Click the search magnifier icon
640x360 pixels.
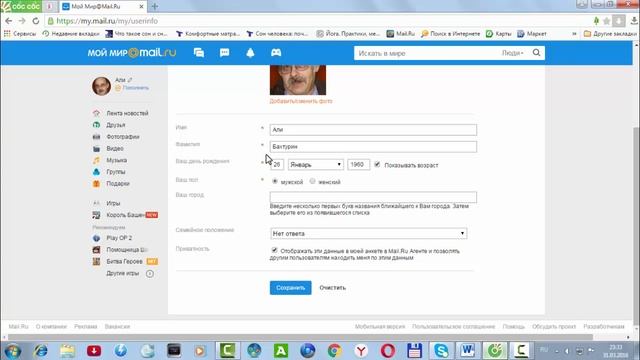point(536,53)
